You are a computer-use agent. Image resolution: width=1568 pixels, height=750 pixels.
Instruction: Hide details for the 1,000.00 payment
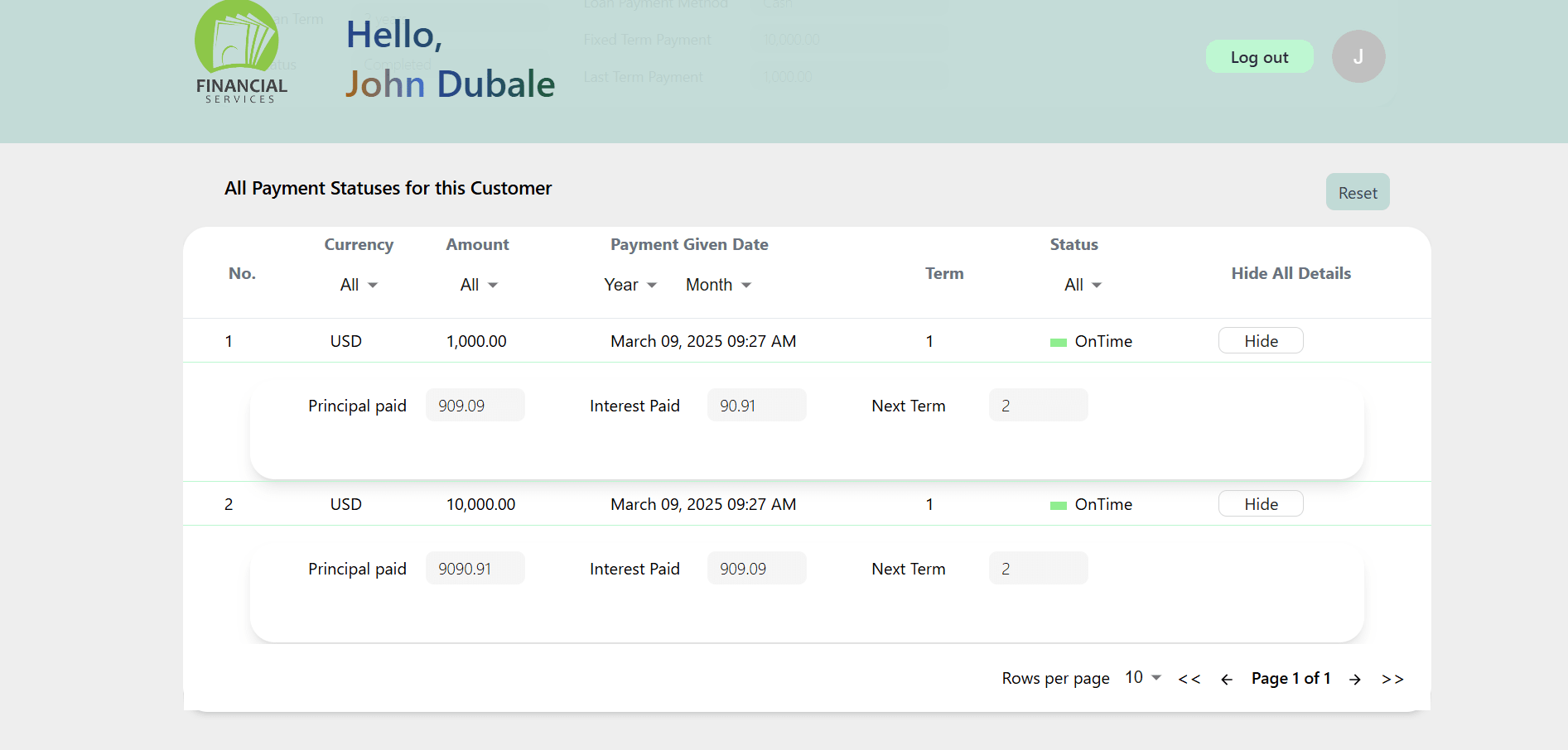click(1260, 340)
